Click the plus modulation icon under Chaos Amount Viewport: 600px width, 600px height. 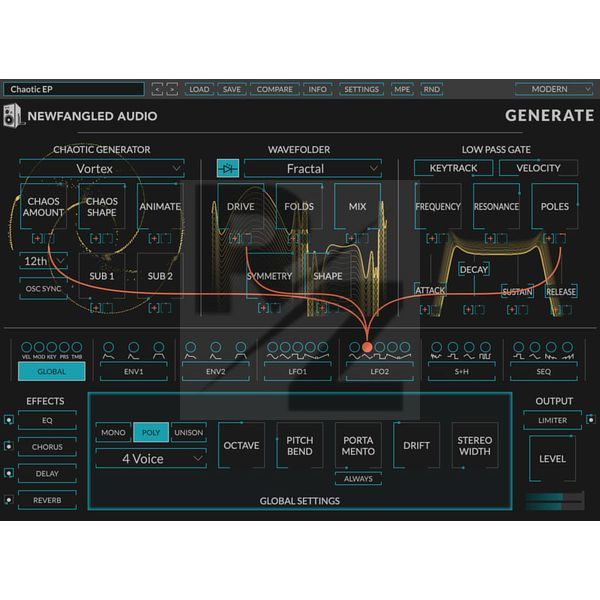37,238
